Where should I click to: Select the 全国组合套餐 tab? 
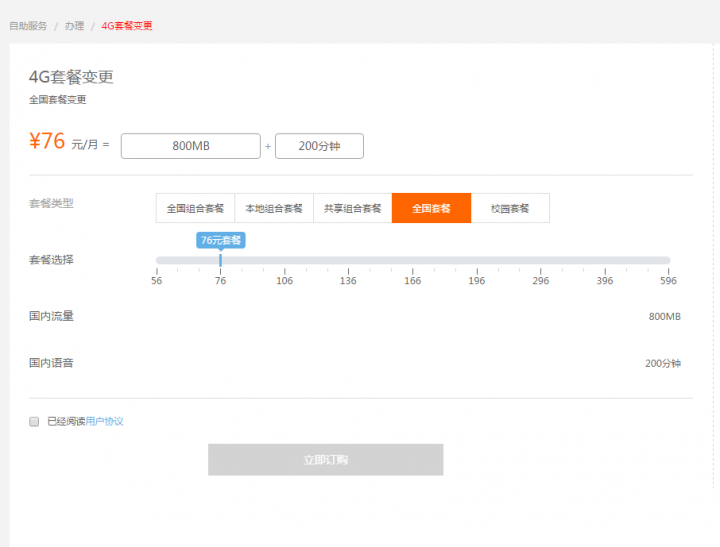pos(195,208)
